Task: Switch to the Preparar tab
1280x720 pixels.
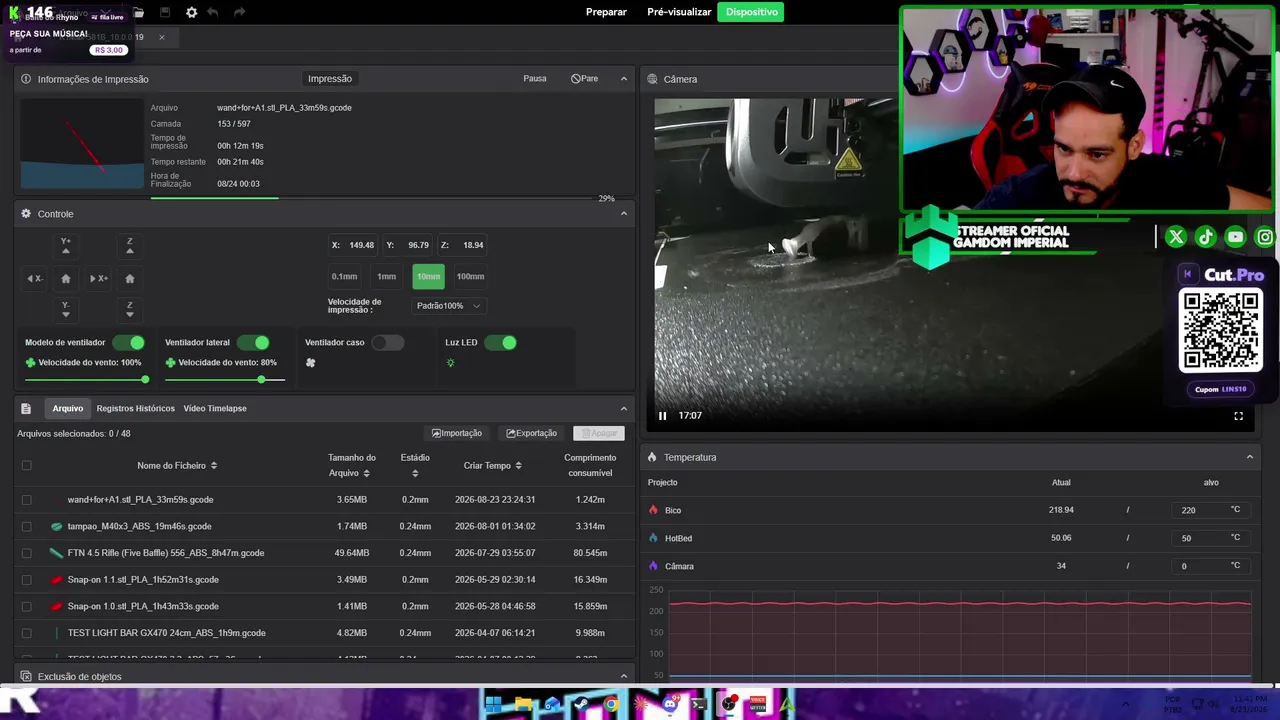Action: pos(606,12)
